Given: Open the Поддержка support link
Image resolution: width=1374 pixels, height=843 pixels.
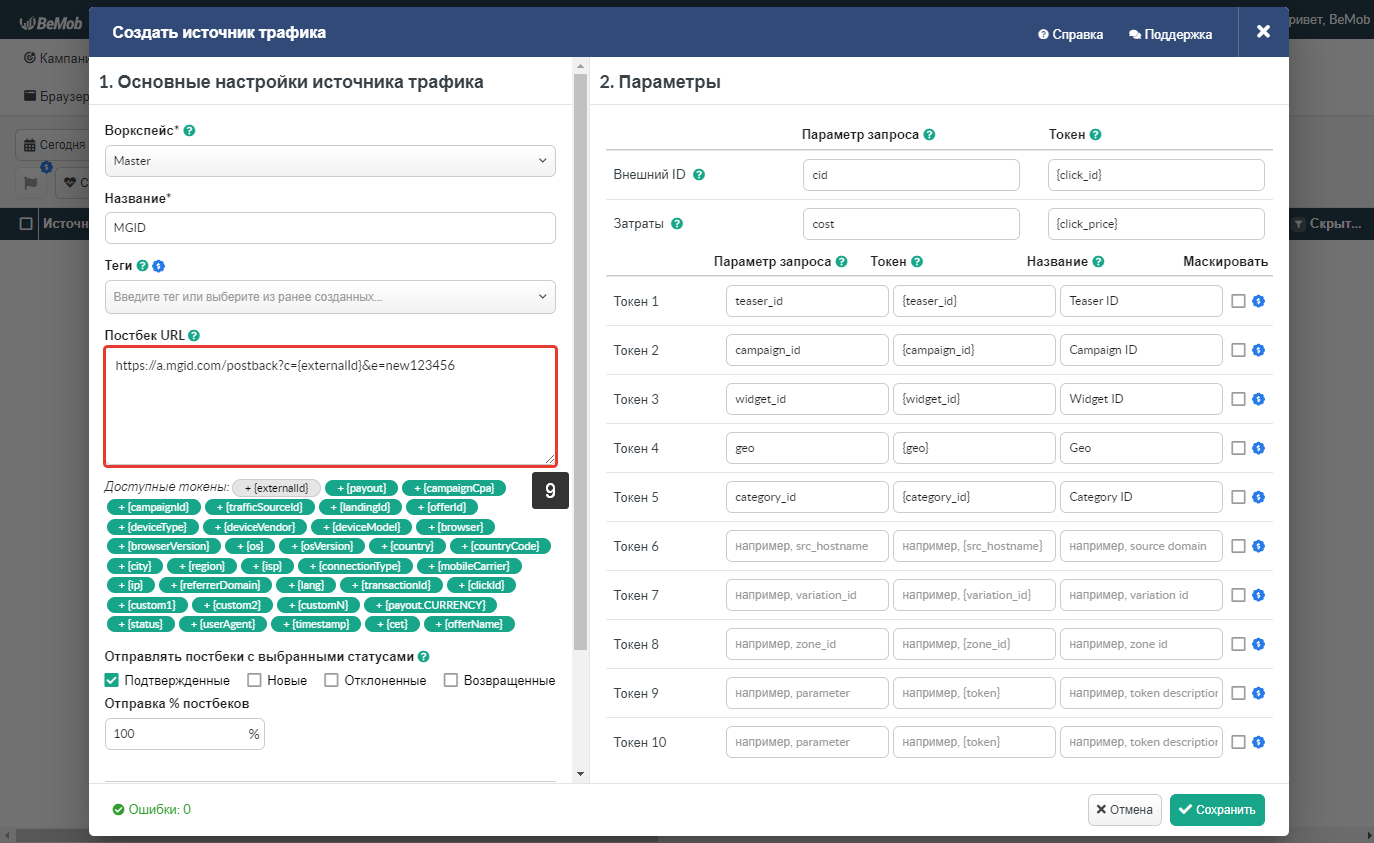Looking at the screenshot, I should 1170,34.
